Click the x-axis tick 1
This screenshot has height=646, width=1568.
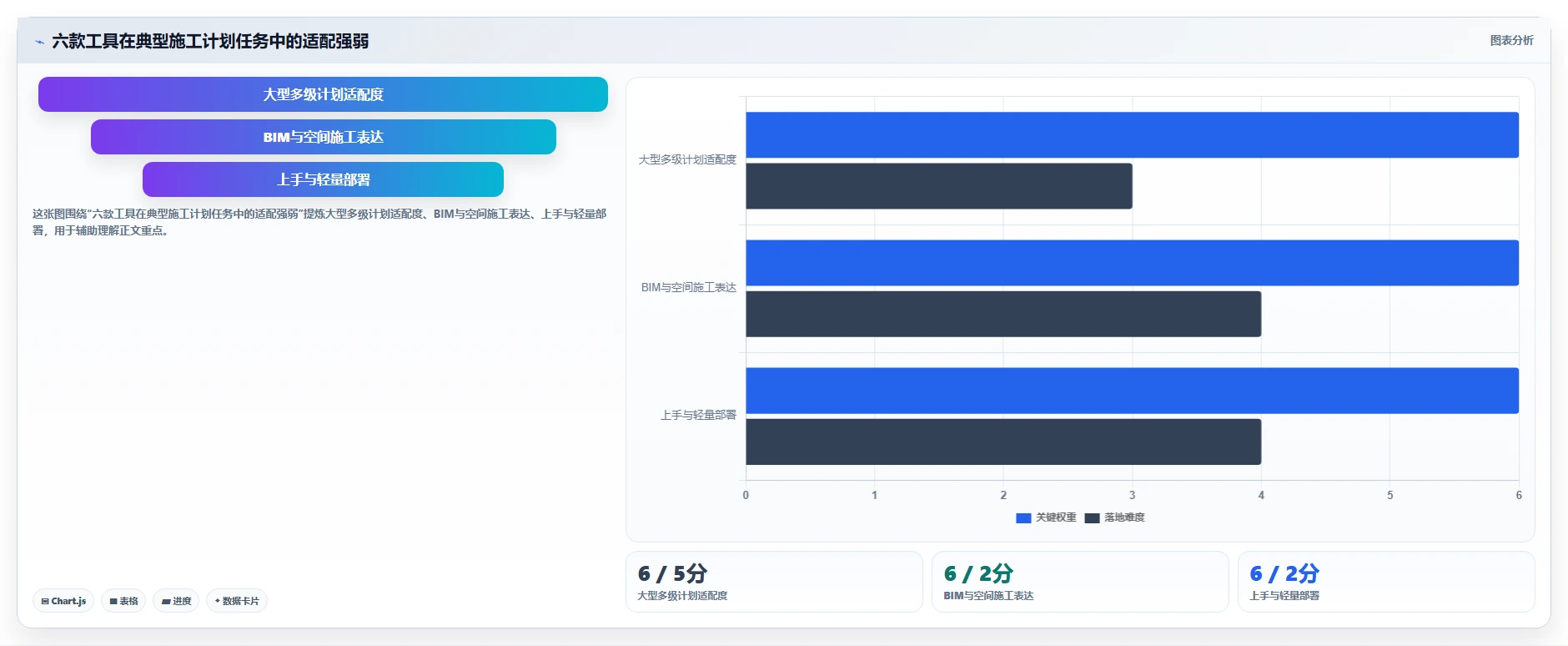[874, 495]
